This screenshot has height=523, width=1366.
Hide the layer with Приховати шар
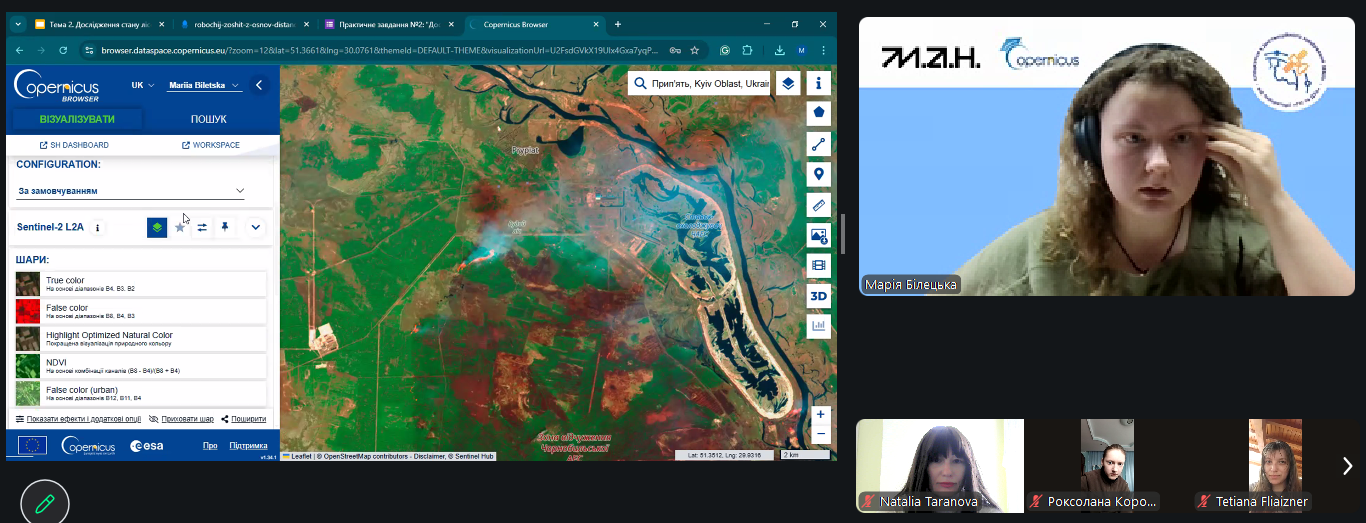[181, 419]
